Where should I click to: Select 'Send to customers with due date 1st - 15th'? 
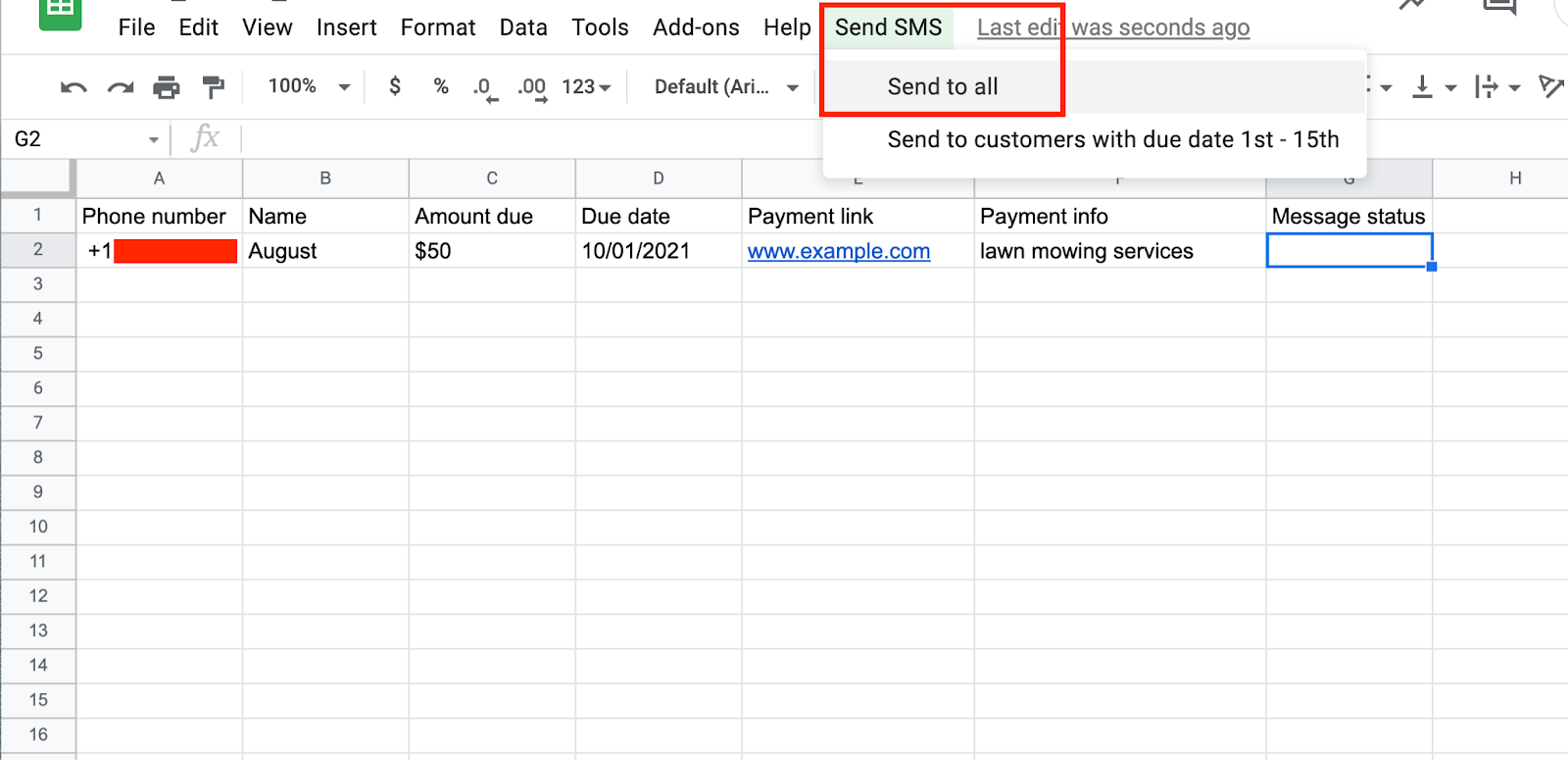[1112, 139]
